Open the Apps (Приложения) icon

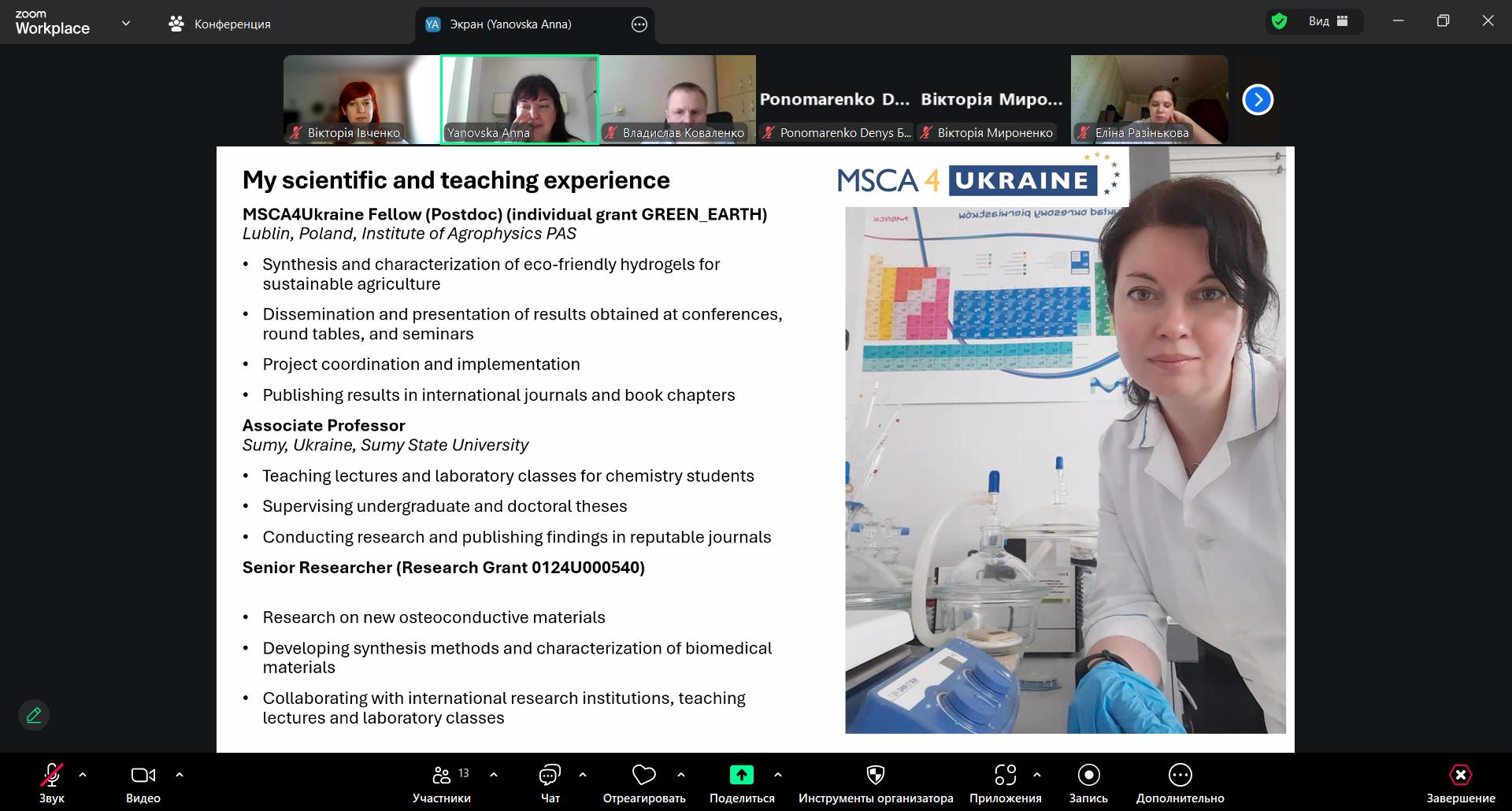(x=1005, y=776)
